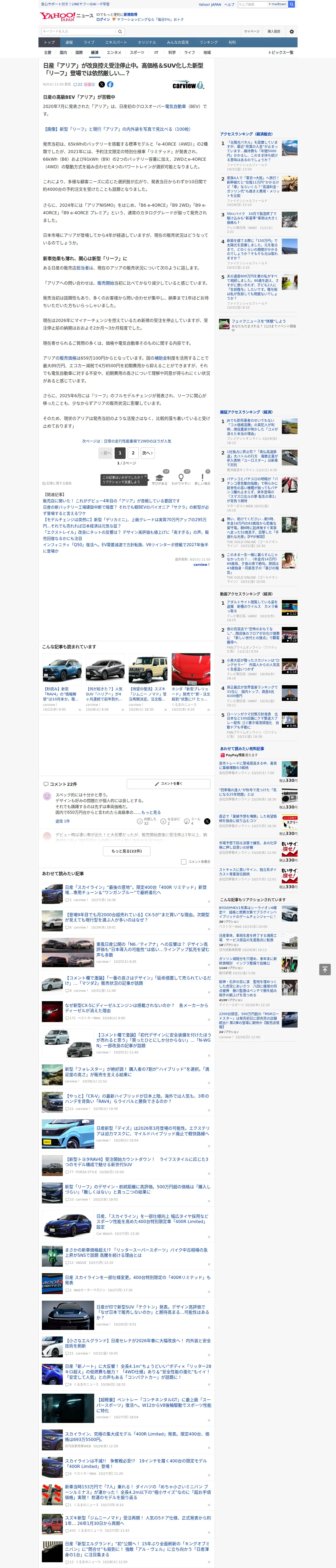The height and width of the screenshot is (1568, 336).
Task: React with 新しい視点 exclamation icon
Action: pyautogui.click(x=203, y=478)
